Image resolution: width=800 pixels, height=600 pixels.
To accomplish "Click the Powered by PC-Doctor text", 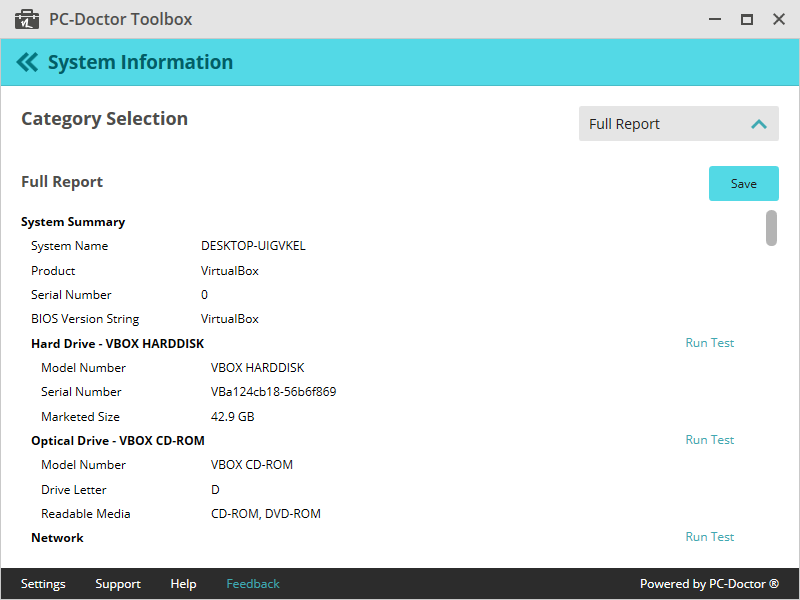I will (x=709, y=584).
